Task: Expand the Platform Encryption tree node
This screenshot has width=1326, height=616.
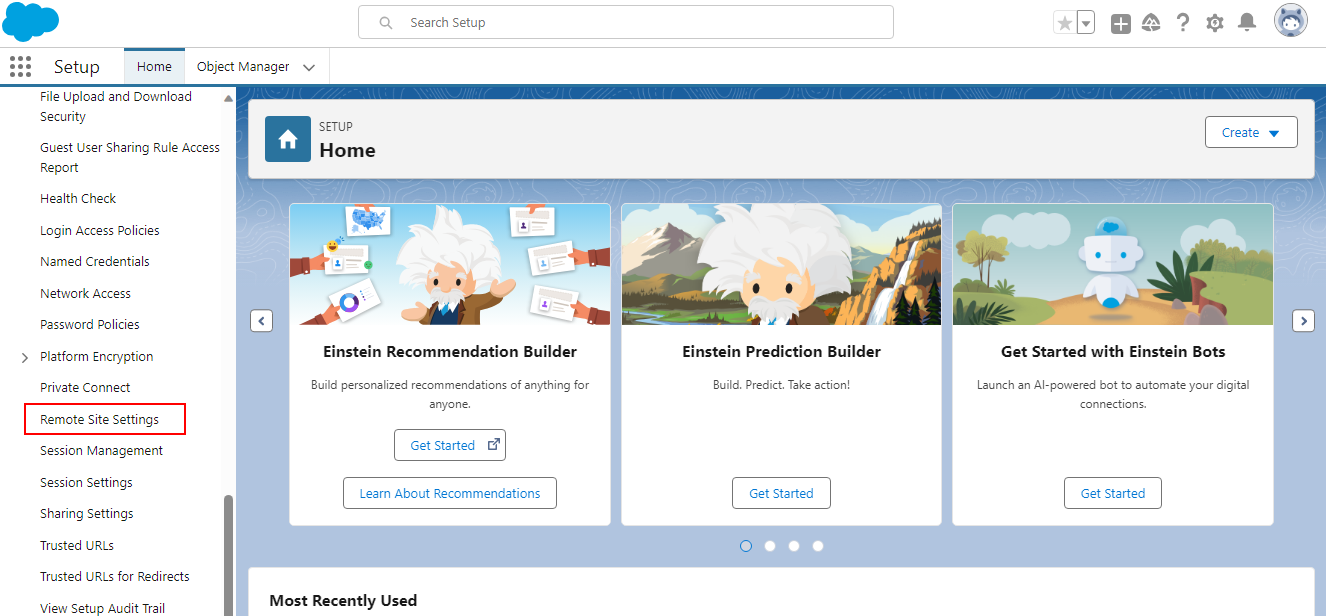Action: click(x=25, y=358)
